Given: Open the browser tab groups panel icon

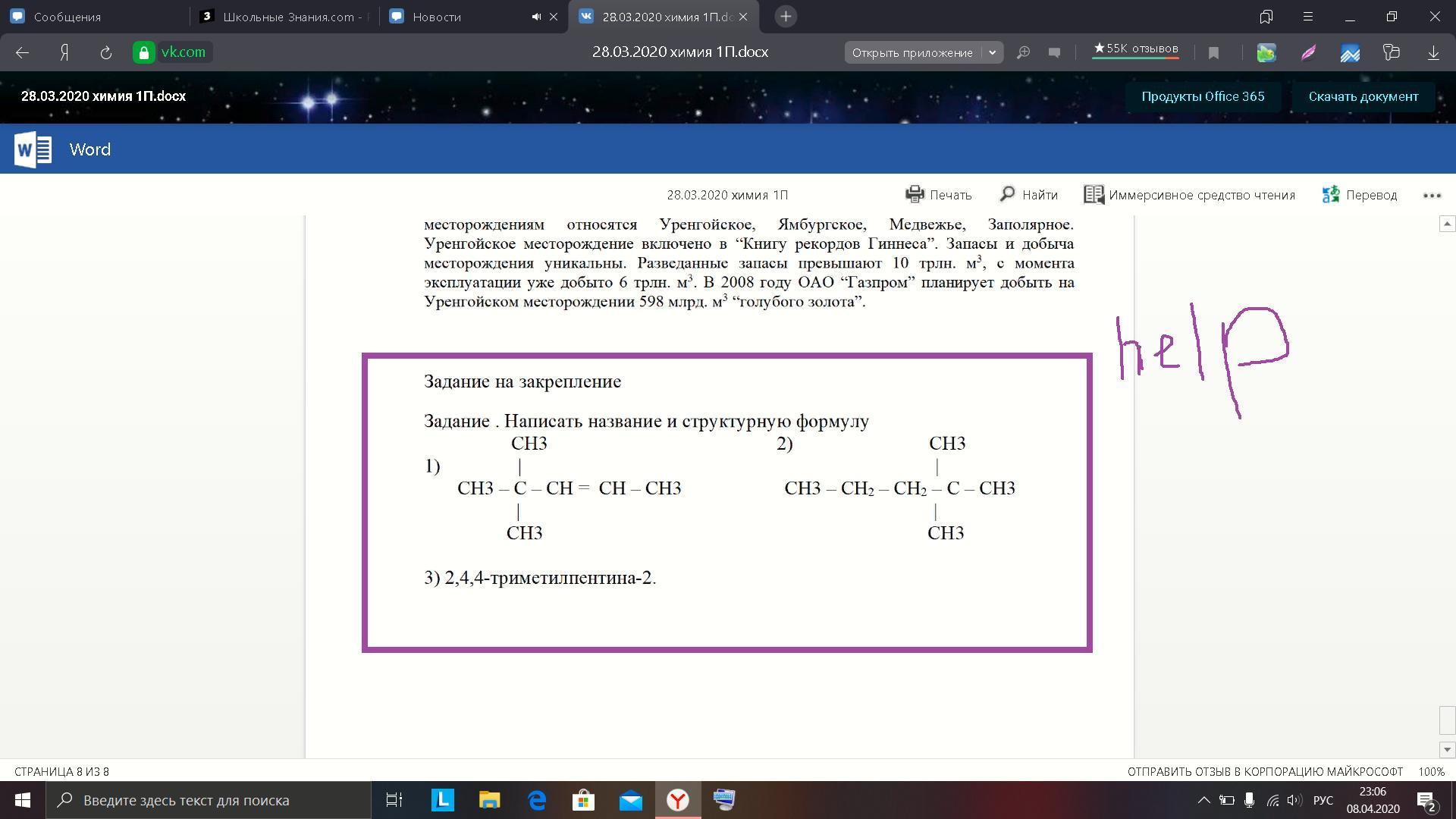Looking at the screenshot, I should (1266, 17).
